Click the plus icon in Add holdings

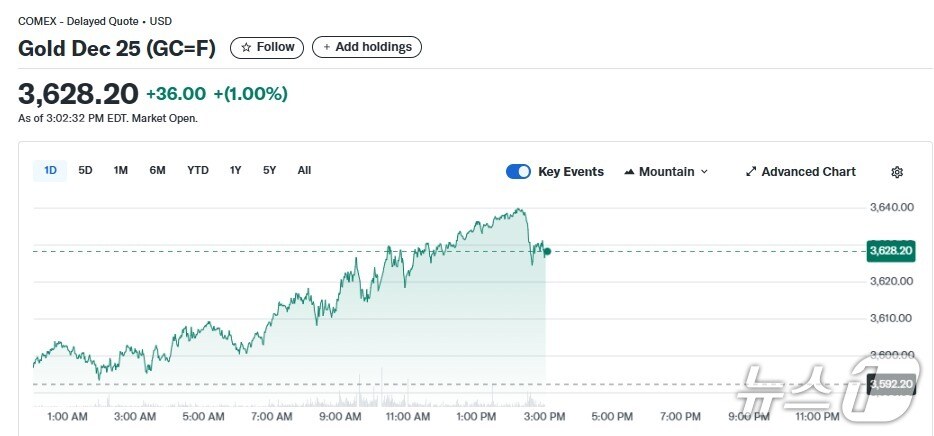pyautogui.click(x=327, y=47)
